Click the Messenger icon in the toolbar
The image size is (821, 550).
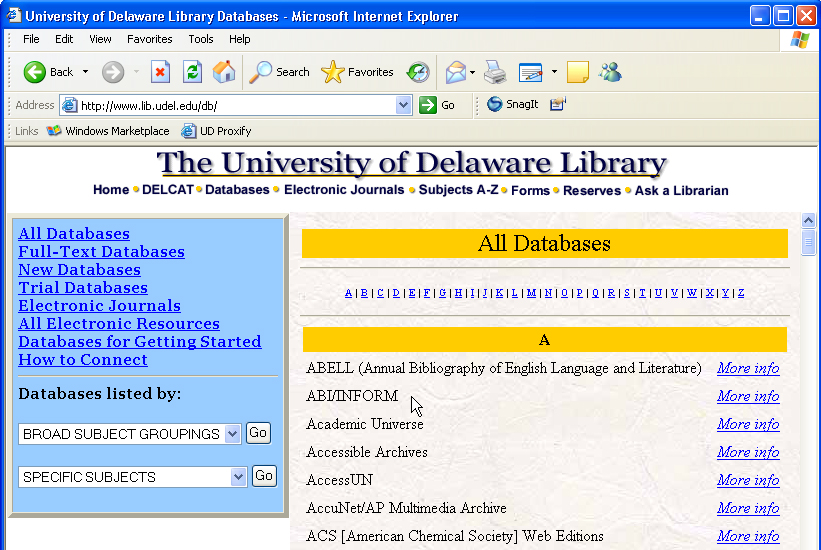tap(610, 72)
